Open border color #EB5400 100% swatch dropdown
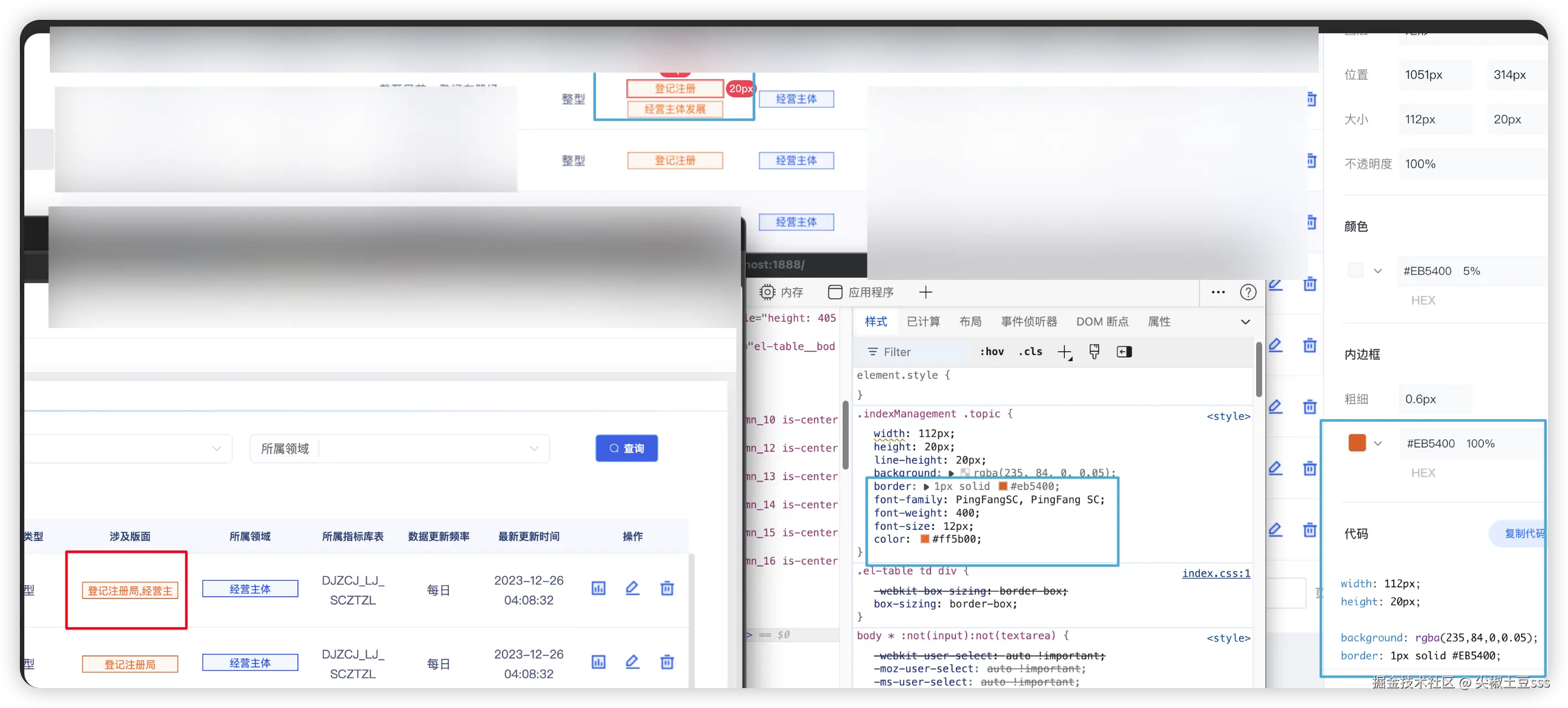This screenshot has height=708, width=1568. pos(1377,444)
